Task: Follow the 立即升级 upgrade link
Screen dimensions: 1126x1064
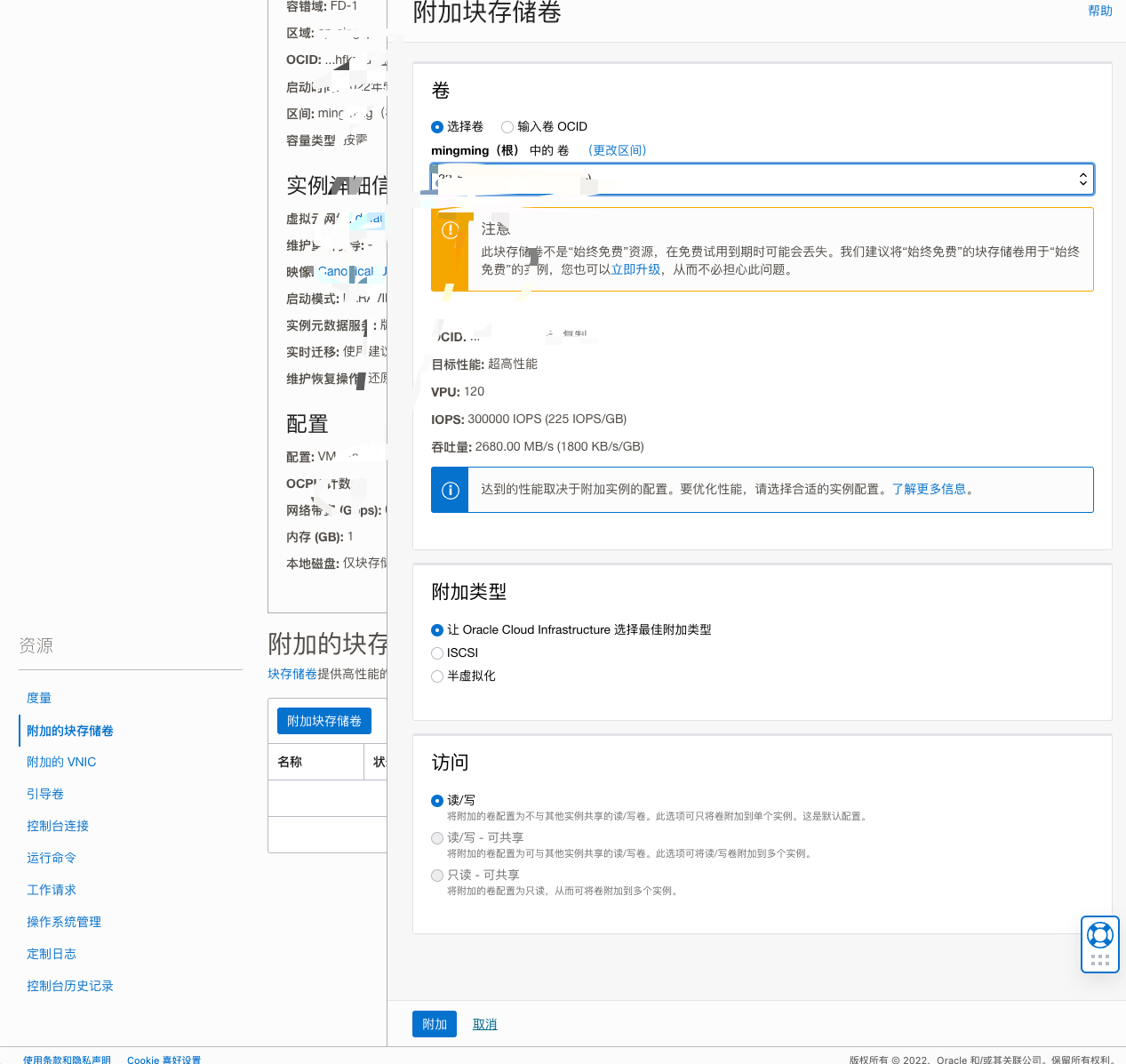Action: tap(635, 269)
